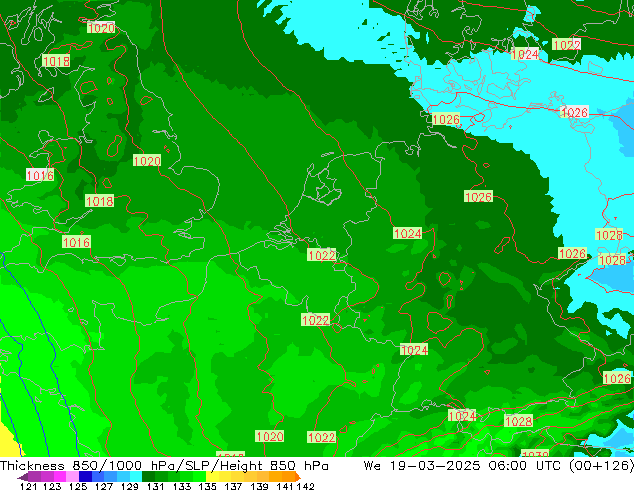Screen dimensions: 634x490
Task: Click the legend value 142
Action: pos(305,486)
